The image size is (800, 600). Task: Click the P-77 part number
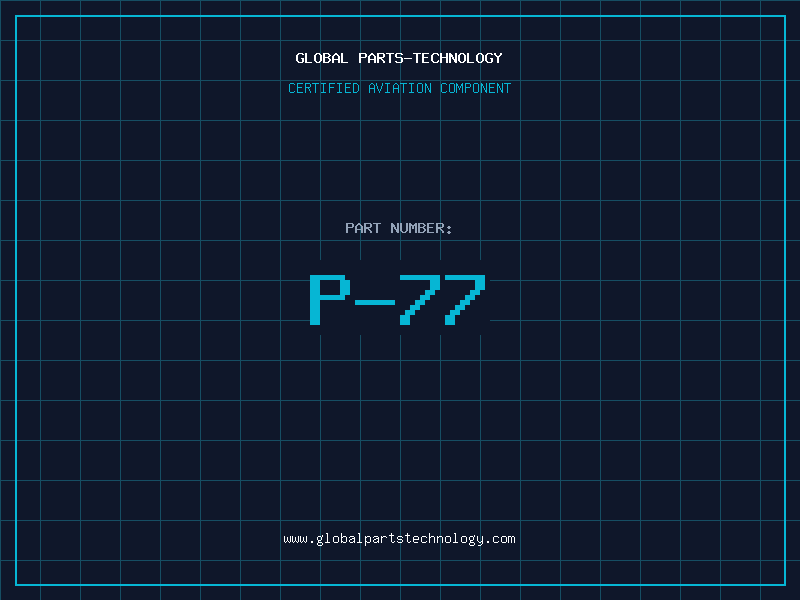click(398, 299)
